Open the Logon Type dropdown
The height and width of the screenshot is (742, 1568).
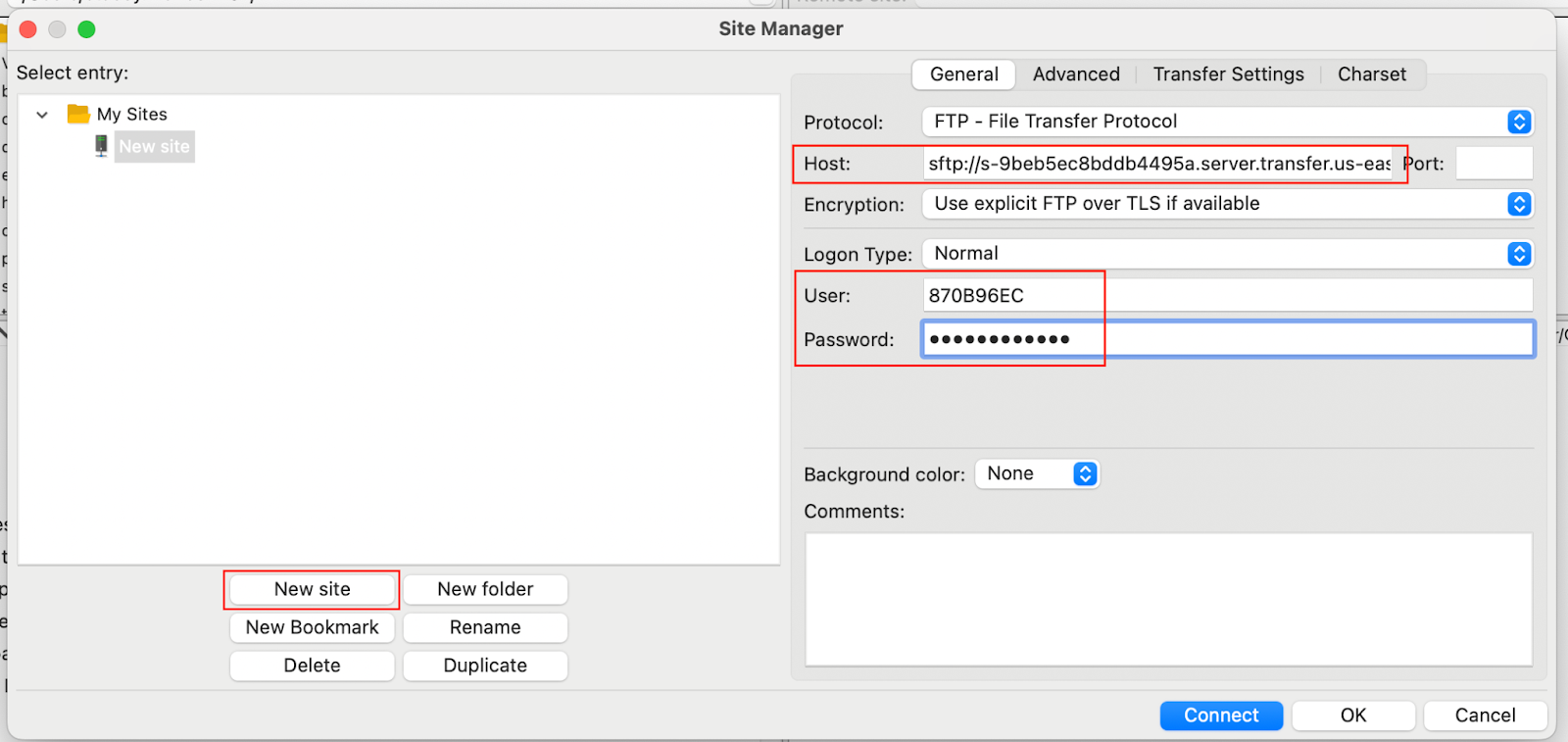click(1227, 254)
